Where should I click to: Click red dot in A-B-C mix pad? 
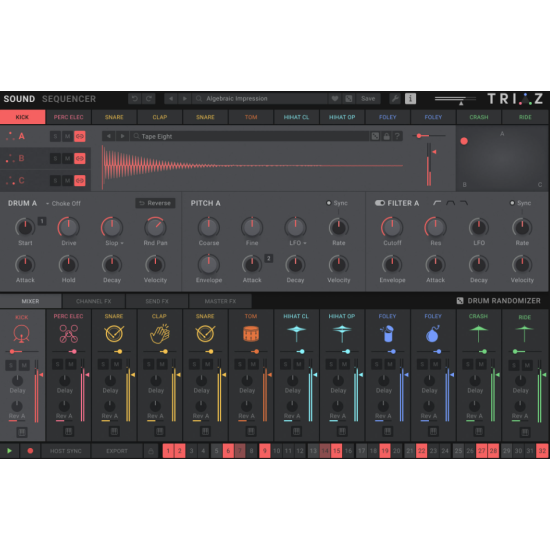[464, 141]
